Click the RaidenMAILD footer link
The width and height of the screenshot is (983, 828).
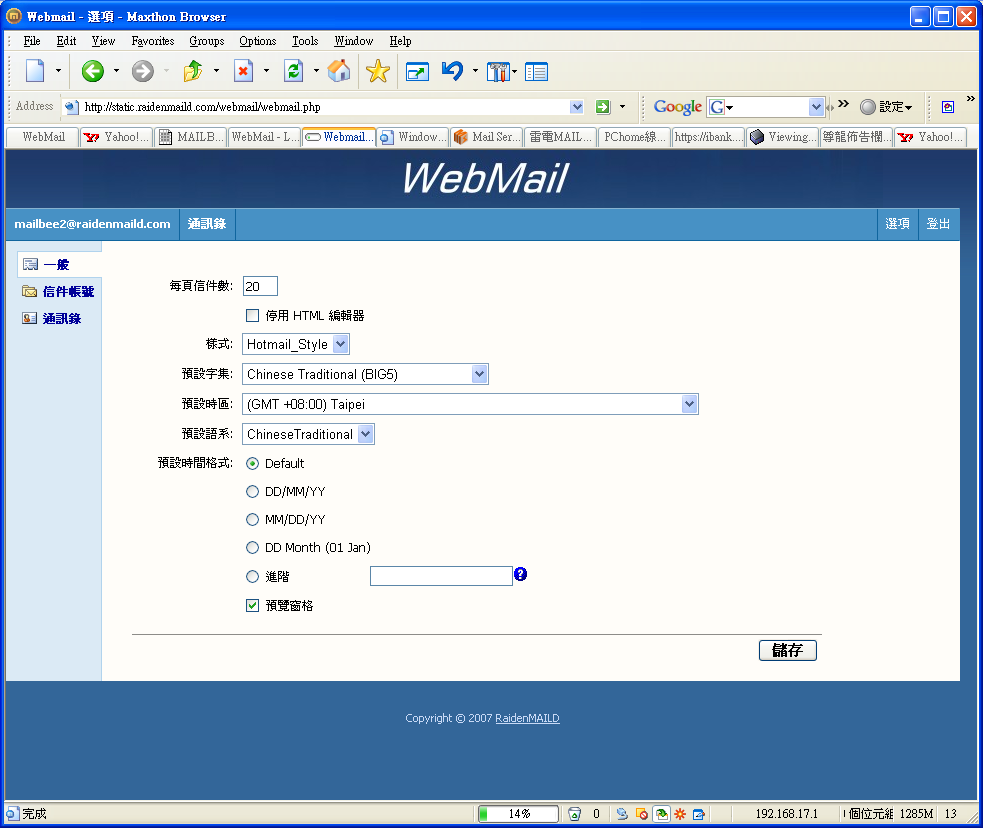[527, 718]
